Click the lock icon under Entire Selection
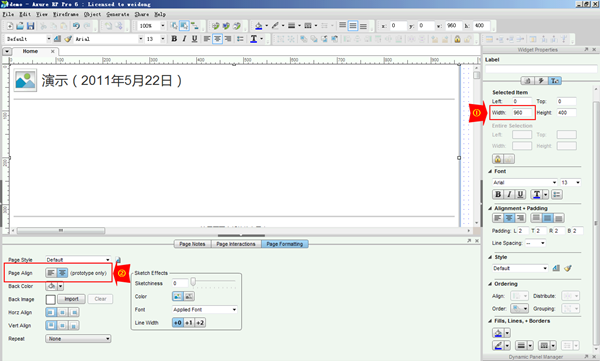This screenshot has width=600, height=361. (498, 159)
